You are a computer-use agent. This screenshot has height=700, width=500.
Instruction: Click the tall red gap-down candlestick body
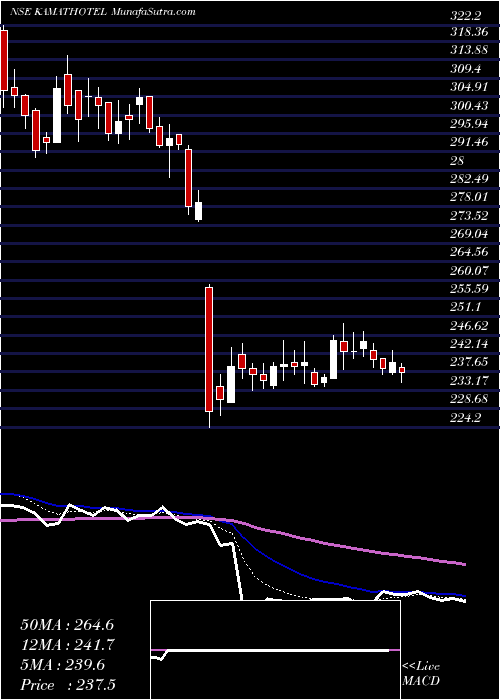pos(209,350)
